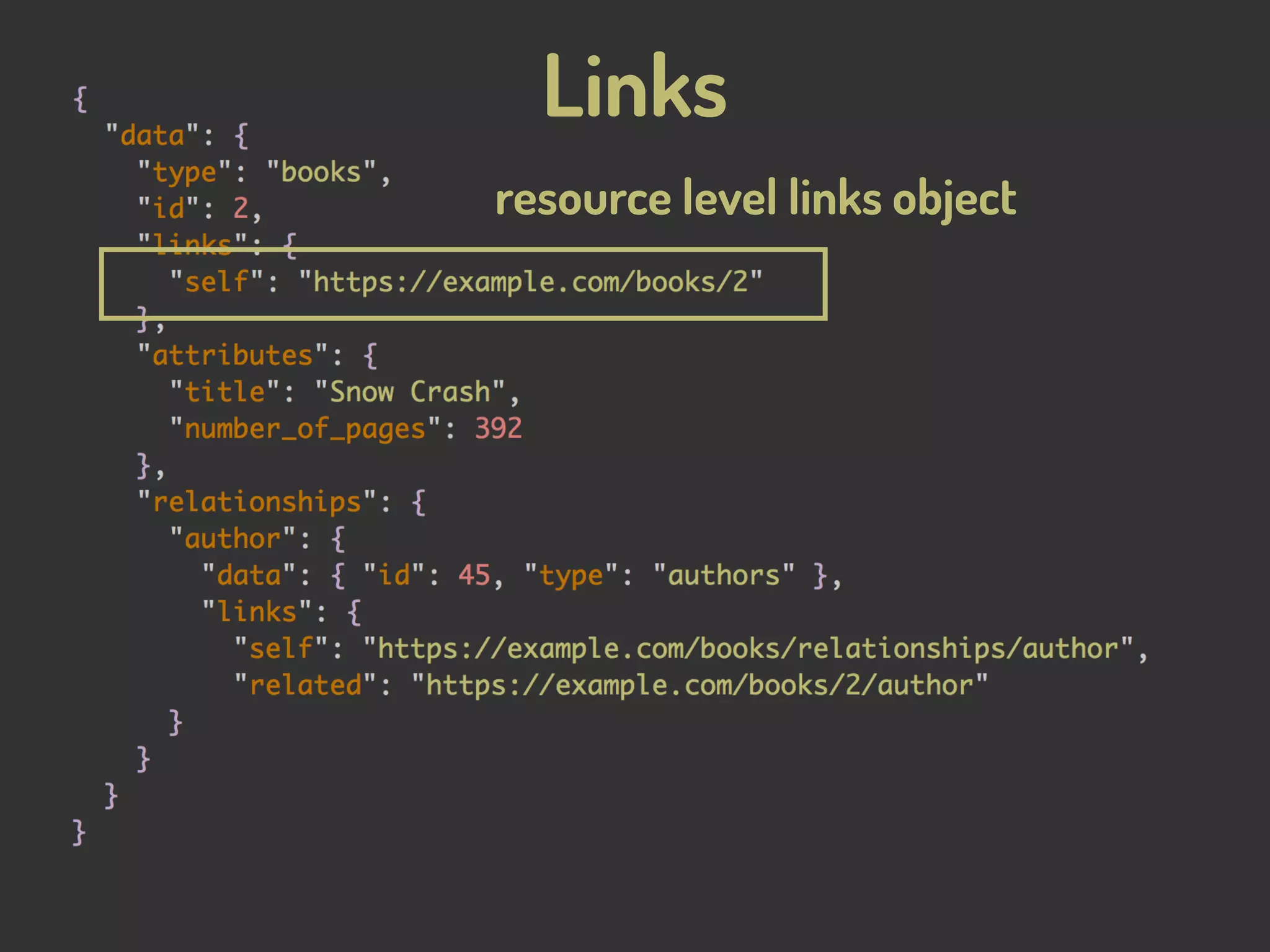Click the "self" key in highlighted box

[x=216, y=282]
